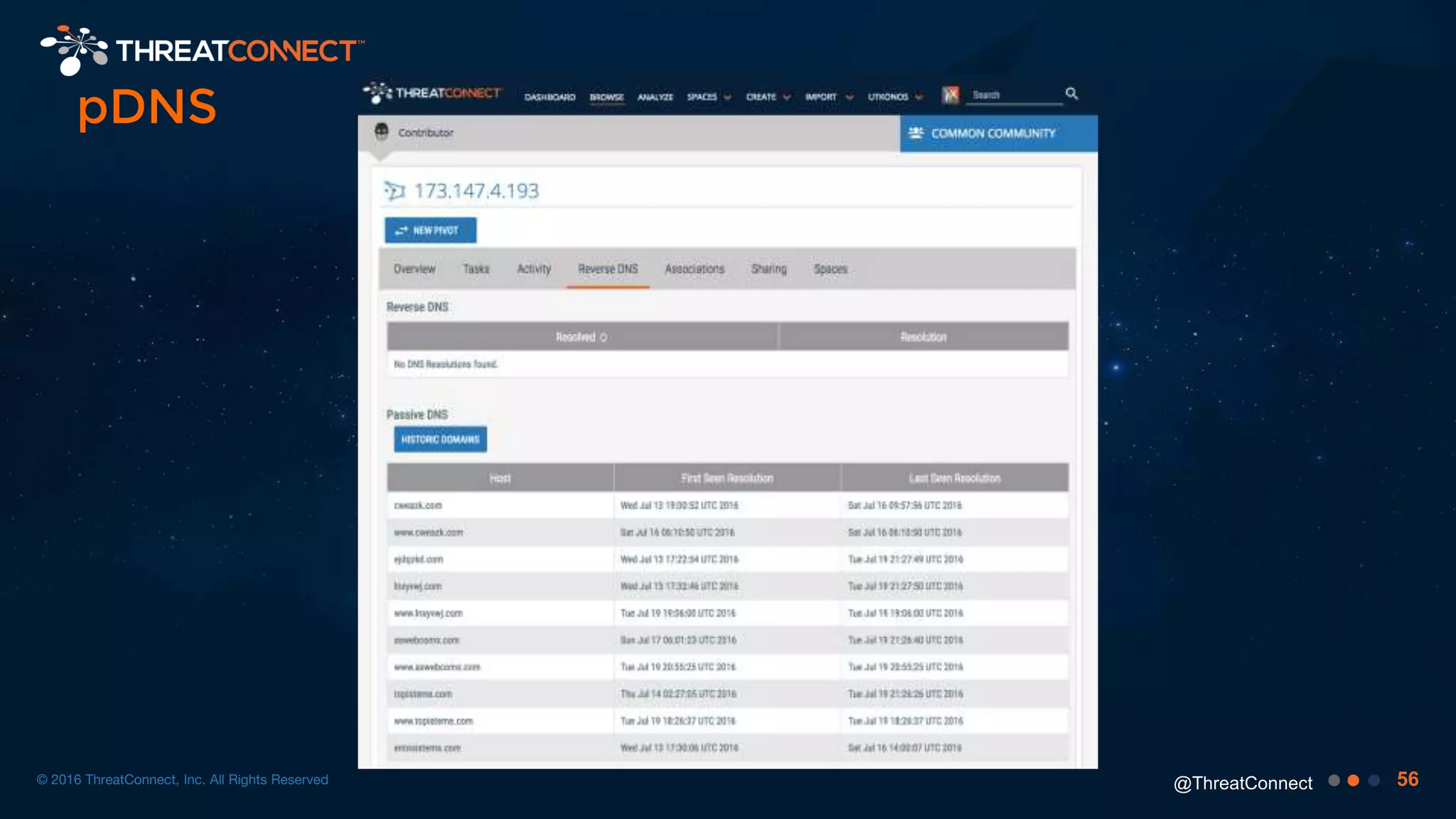Open the Analyze menu item

(x=655, y=97)
